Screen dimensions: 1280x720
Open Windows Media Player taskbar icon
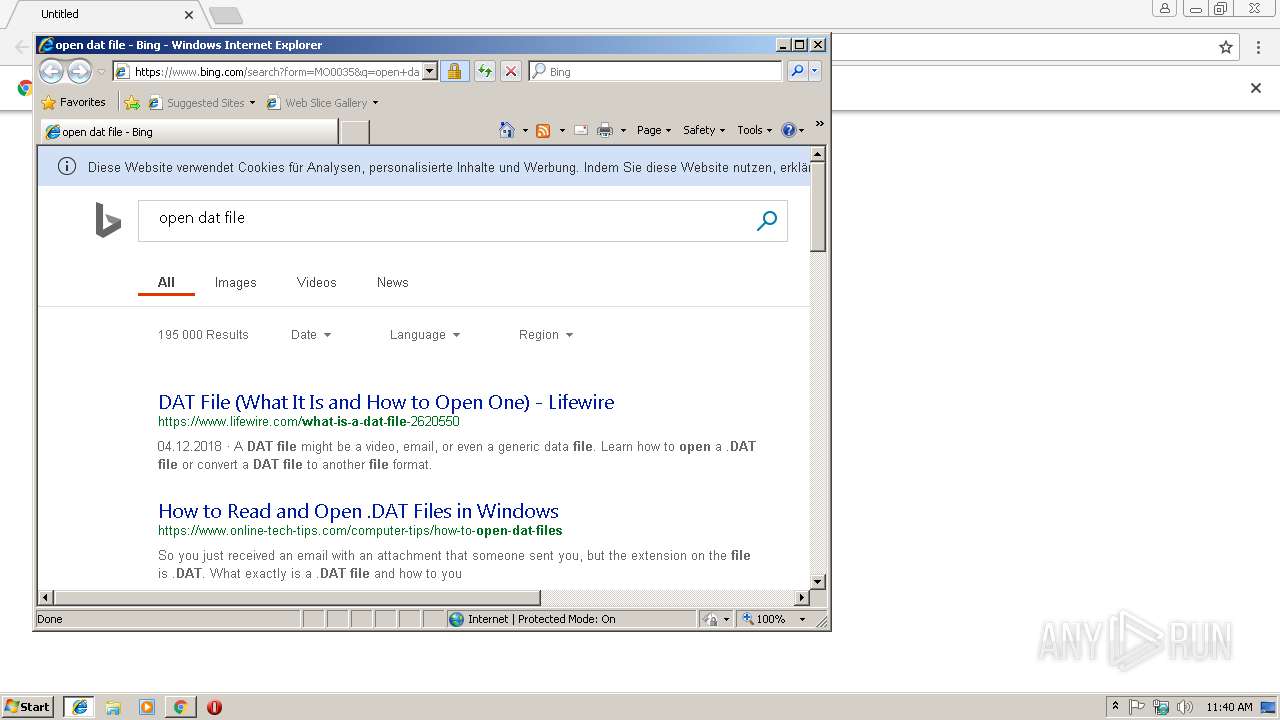(x=147, y=707)
